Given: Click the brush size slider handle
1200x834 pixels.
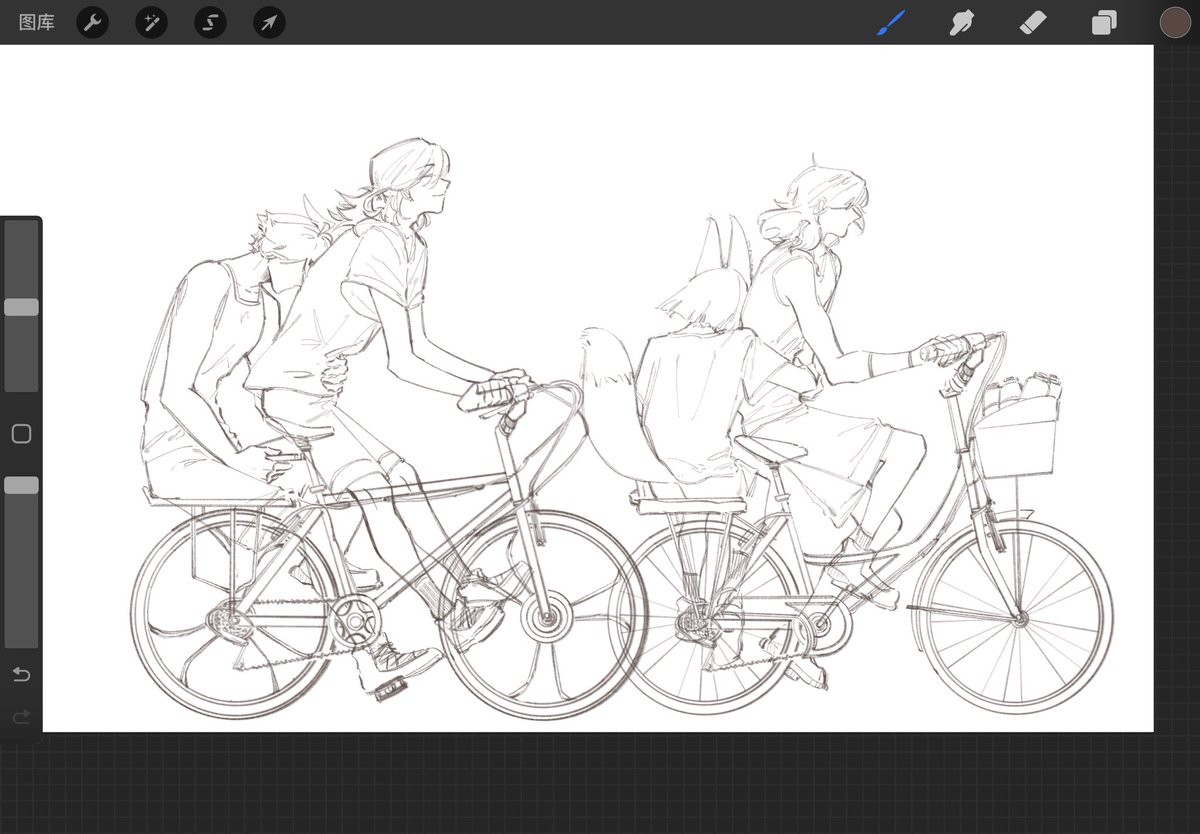Looking at the screenshot, I should [21, 307].
